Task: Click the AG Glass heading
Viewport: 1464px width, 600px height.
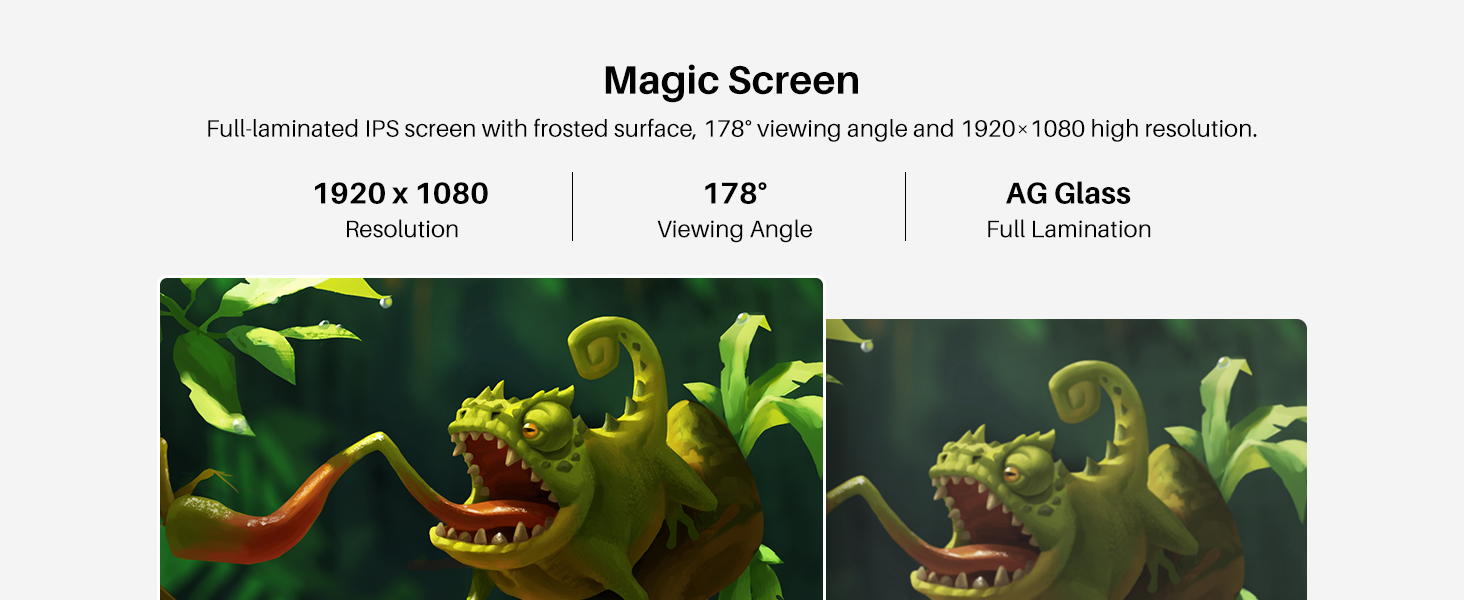Action: 1068,194
